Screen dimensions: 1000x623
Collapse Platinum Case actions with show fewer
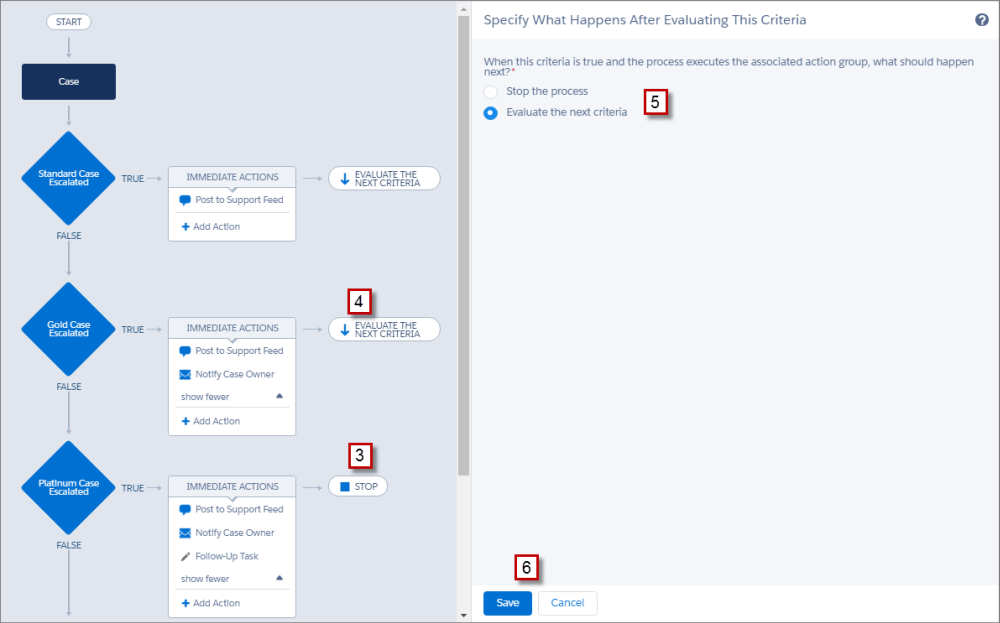[x=205, y=579]
